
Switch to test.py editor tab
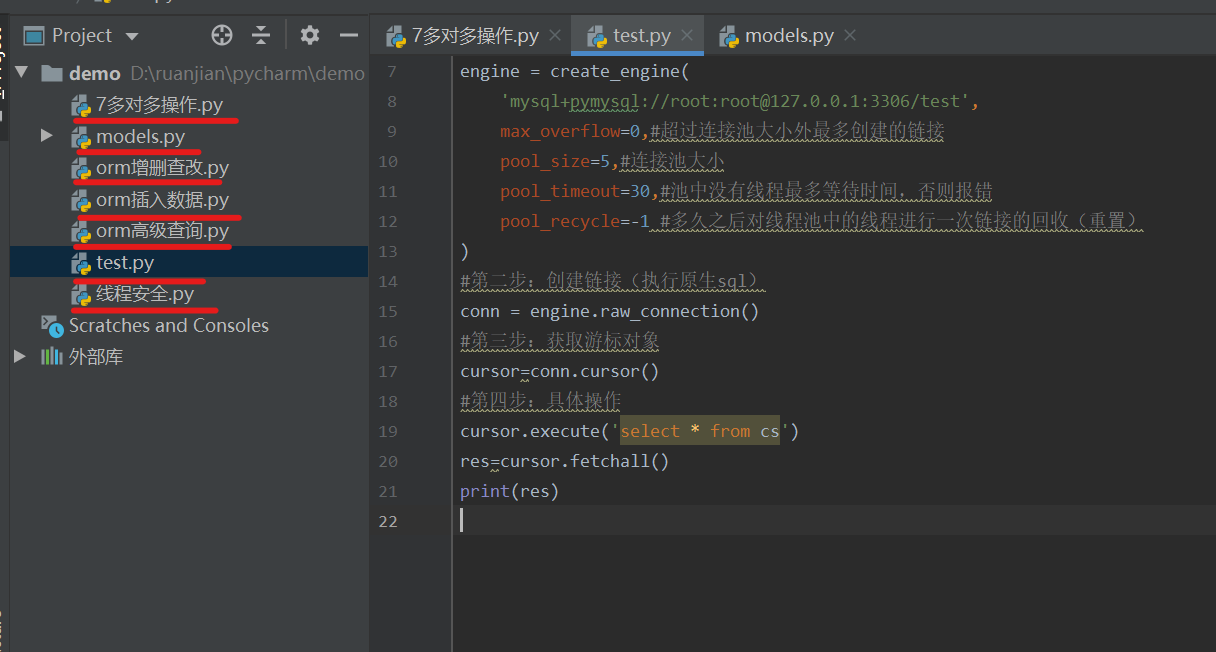[x=642, y=36]
